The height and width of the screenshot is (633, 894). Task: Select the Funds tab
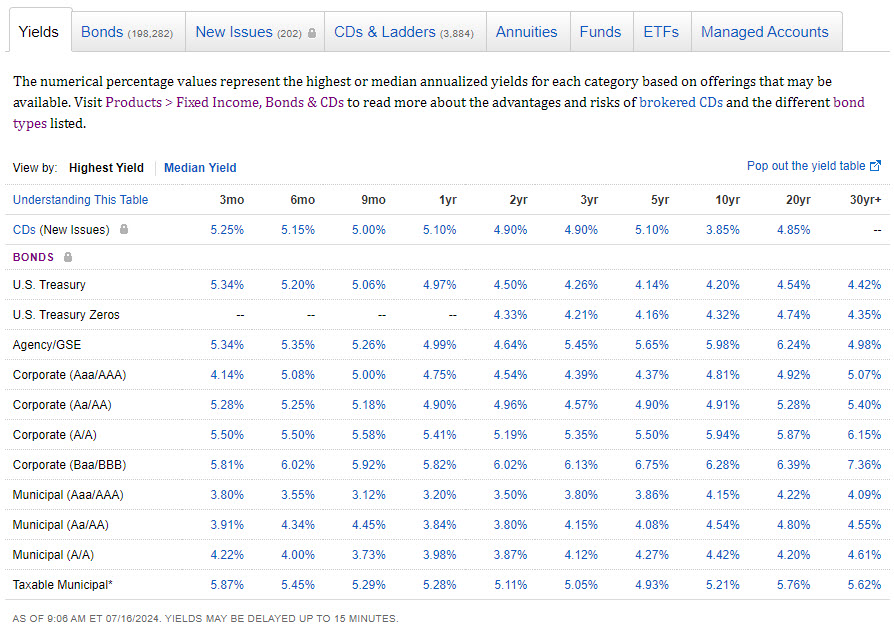[600, 32]
